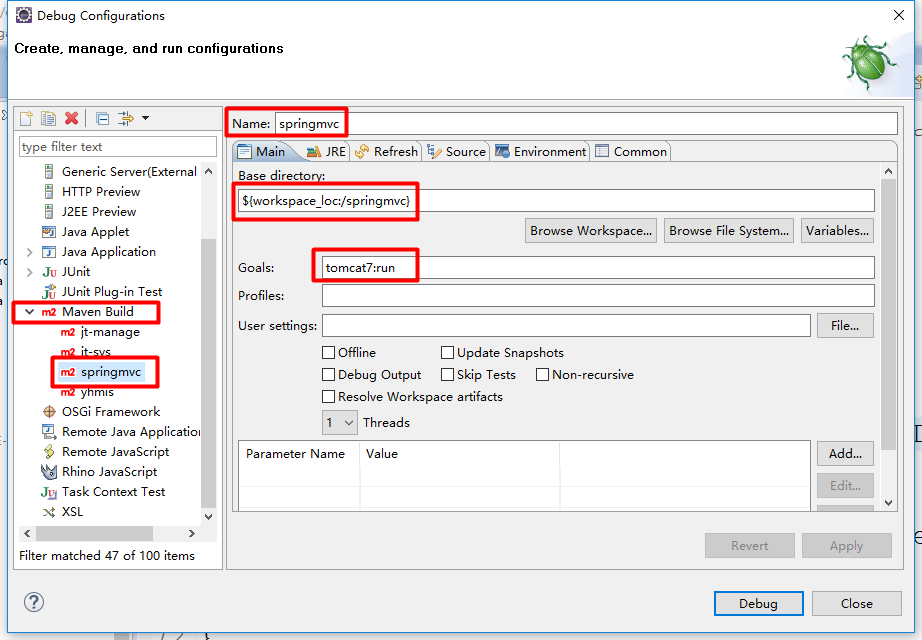Enable the Offline checkbox
The image size is (922, 640).
(x=329, y=352)
